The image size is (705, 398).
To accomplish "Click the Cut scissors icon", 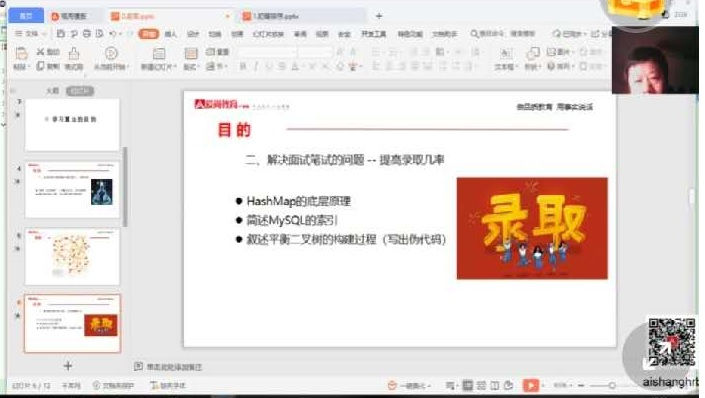I will click(x=40, y=52).
